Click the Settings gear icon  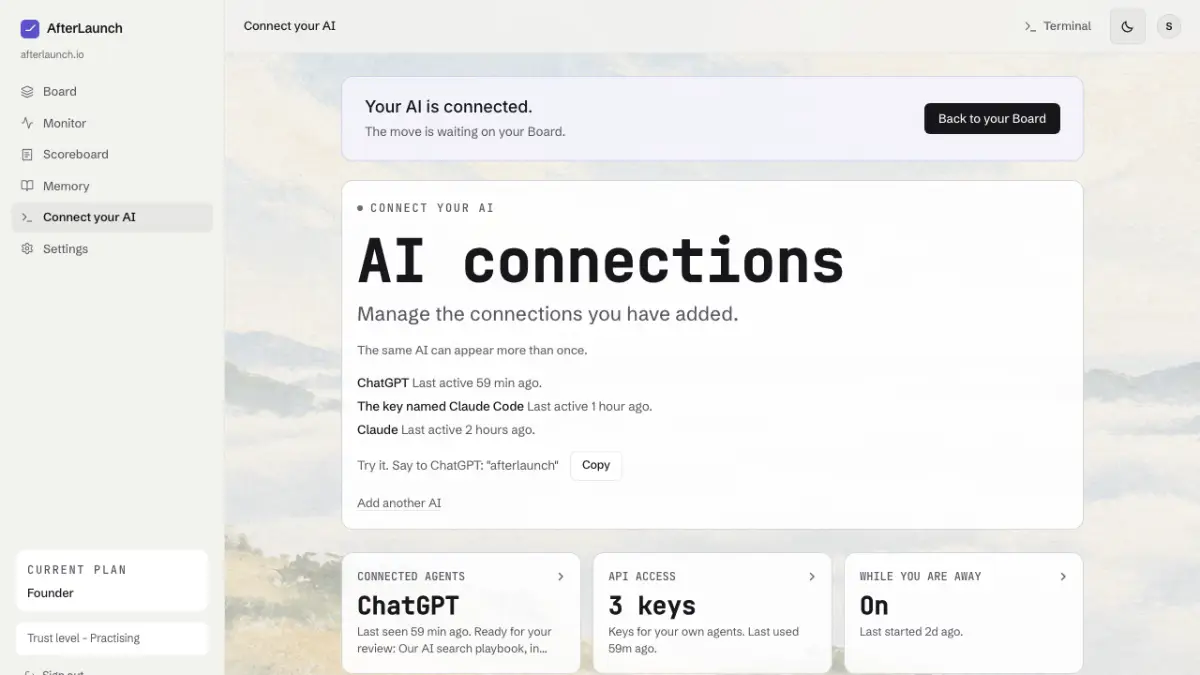click(x=27, y=249)
